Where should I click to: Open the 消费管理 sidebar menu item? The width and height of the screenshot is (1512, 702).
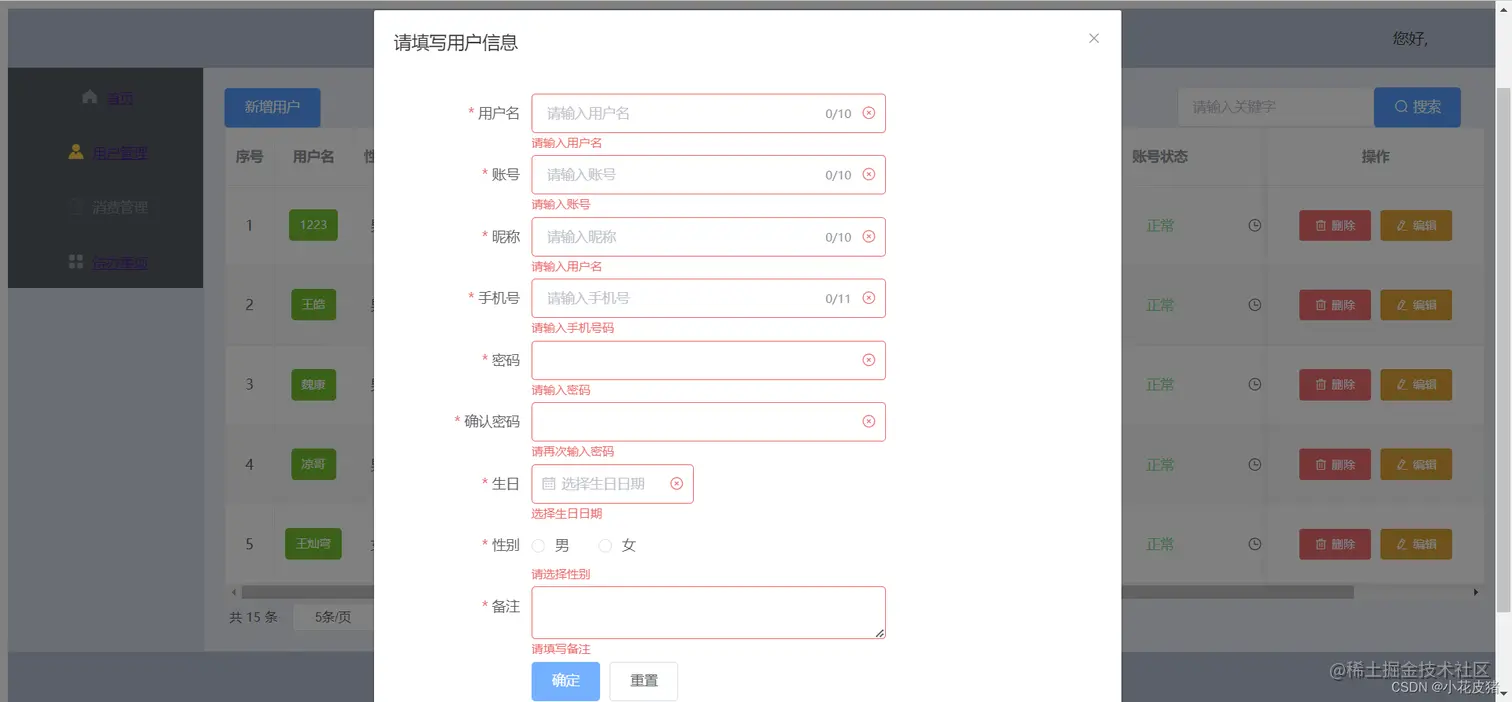[120, 207]
